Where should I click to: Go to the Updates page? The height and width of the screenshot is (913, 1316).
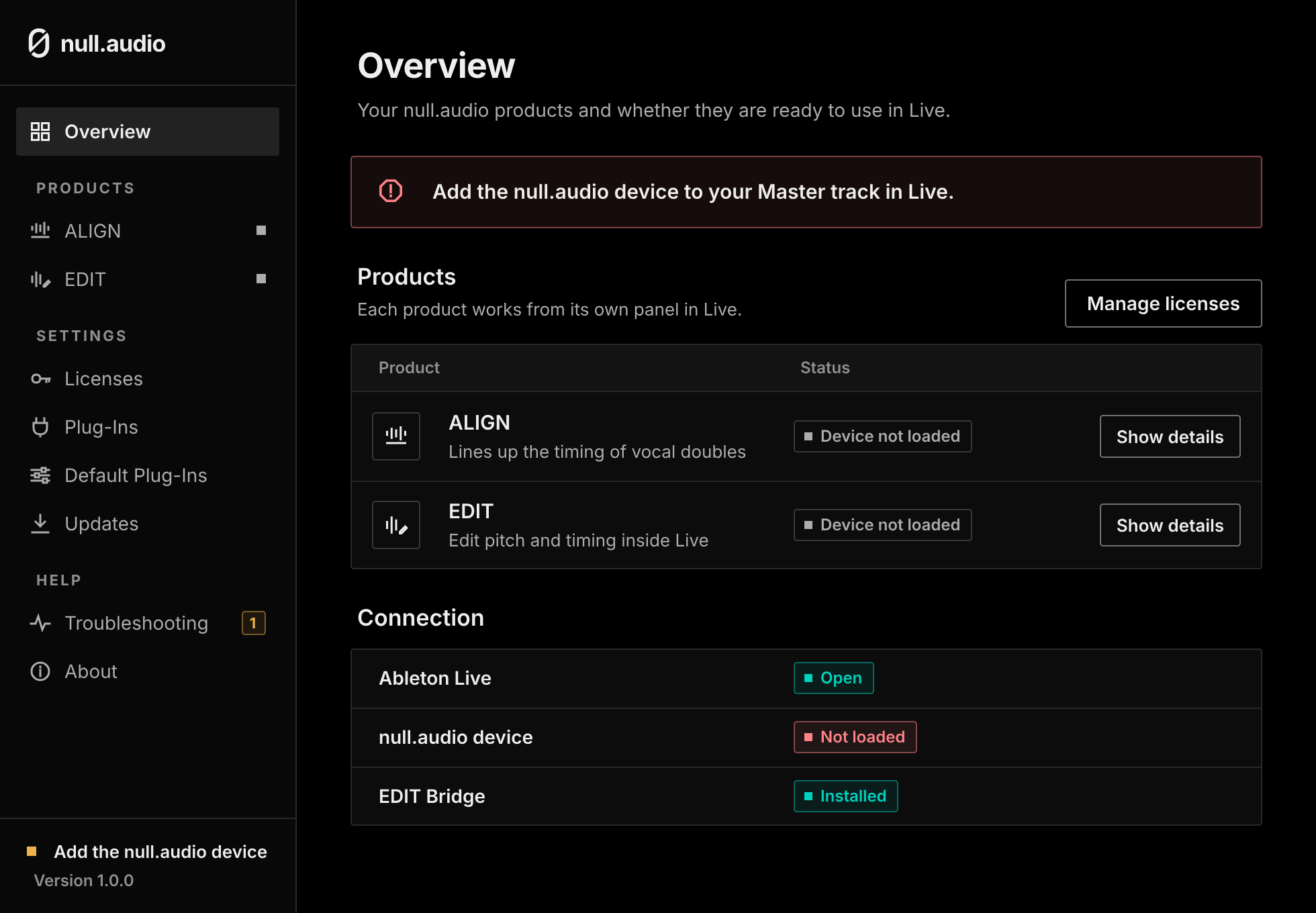pos(148,524)
